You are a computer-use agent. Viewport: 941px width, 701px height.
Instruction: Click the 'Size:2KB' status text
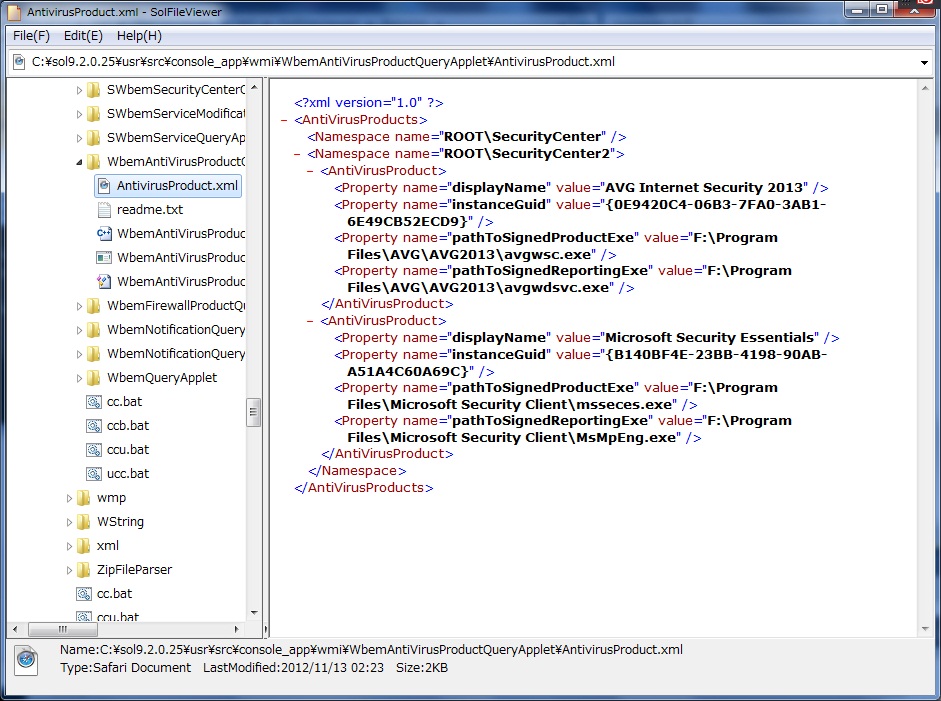pyautogui.click(x=422, y=668)
